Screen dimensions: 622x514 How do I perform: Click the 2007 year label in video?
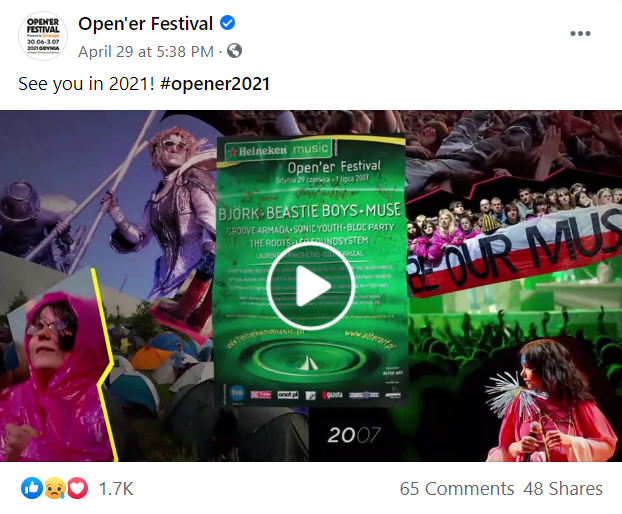click(x=354, y=435)
